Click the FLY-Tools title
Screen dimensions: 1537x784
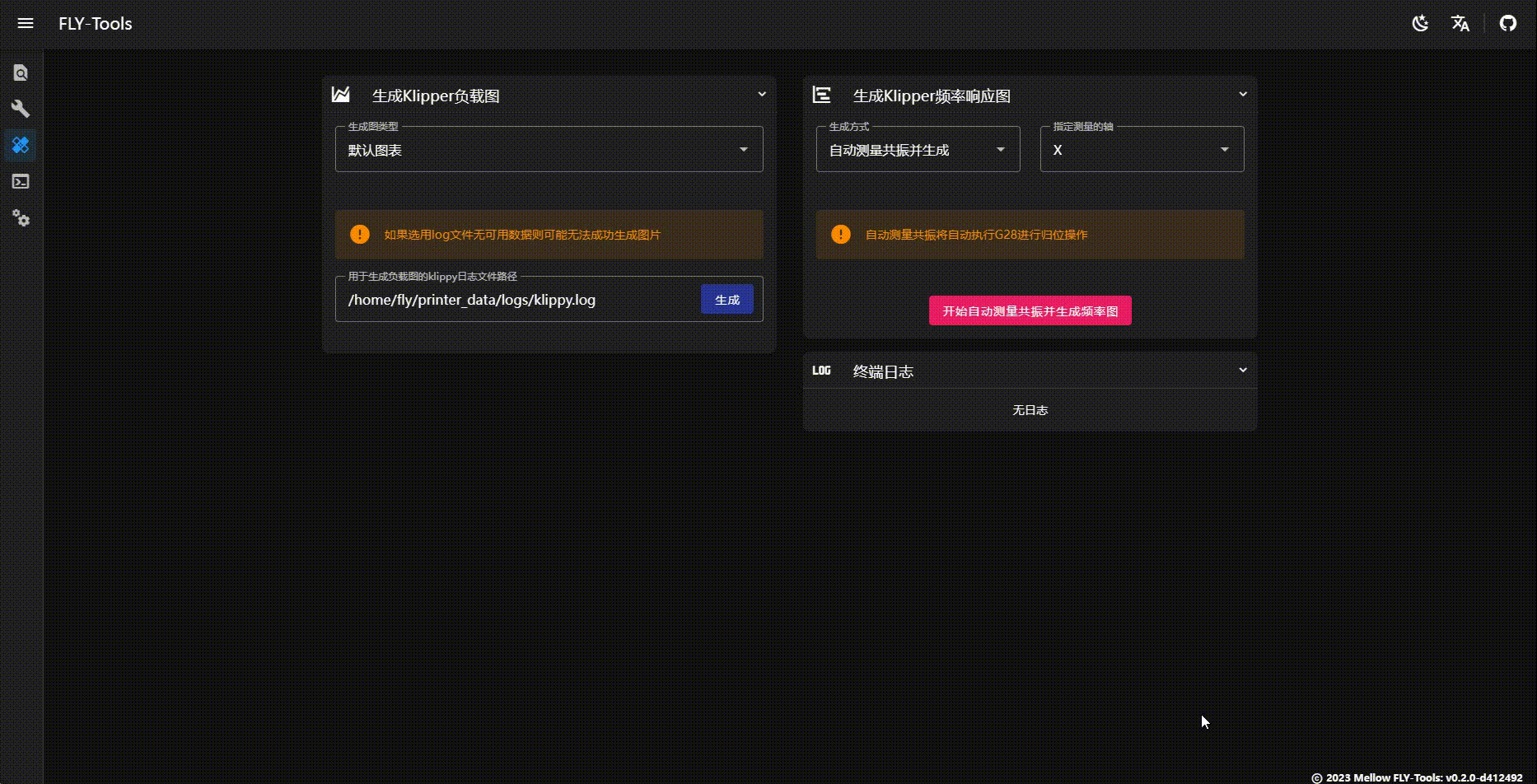96,24
